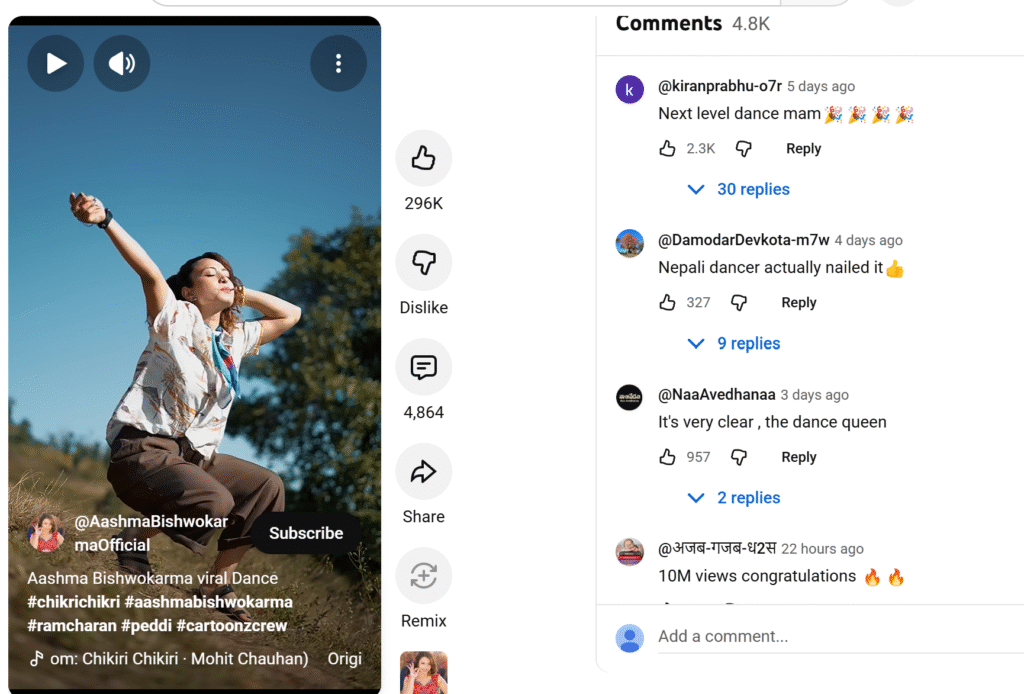Play the Shorts video
The height and width of the screenshot is (694, 1024).
[56, 63]
